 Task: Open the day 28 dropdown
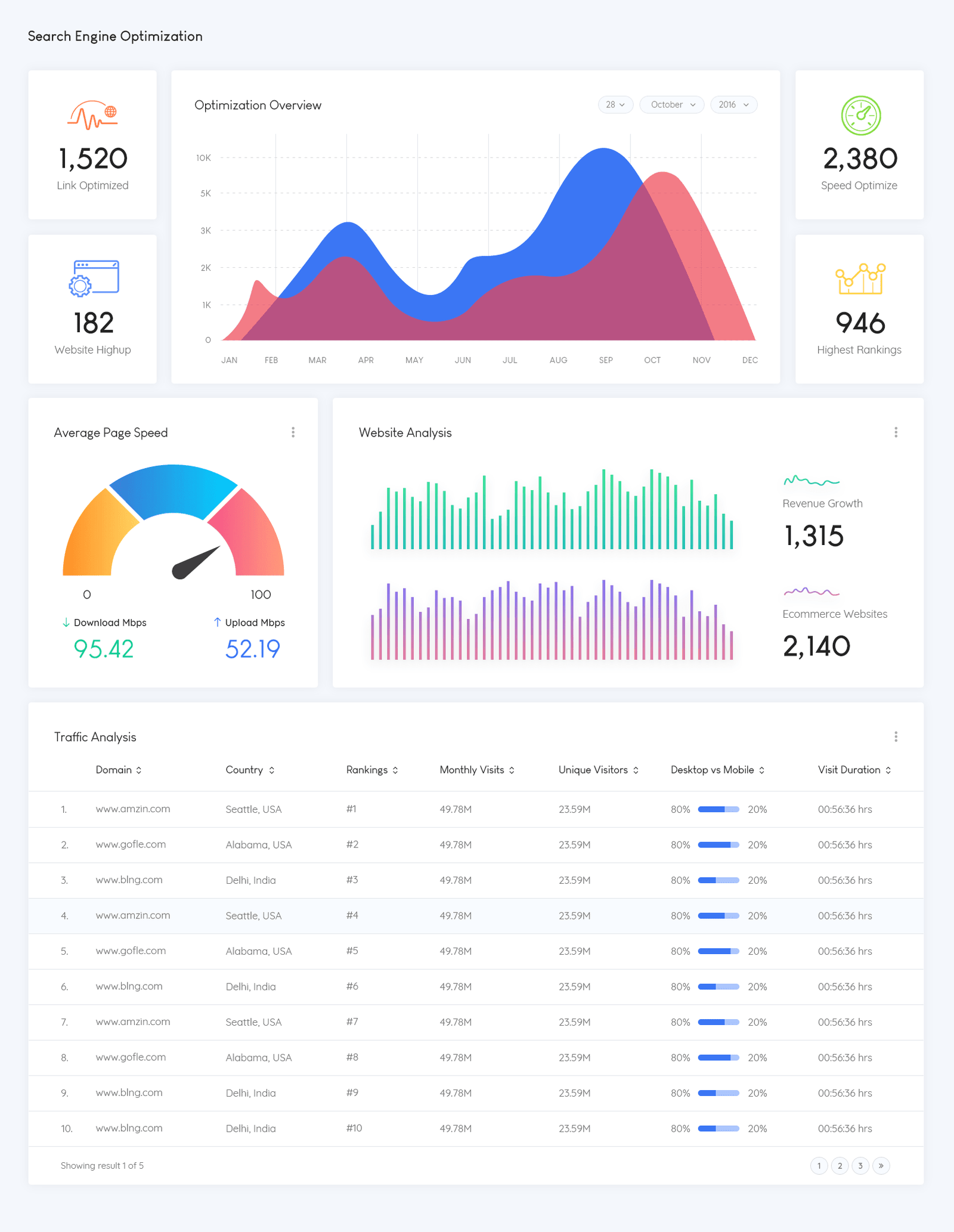point(615,104)
